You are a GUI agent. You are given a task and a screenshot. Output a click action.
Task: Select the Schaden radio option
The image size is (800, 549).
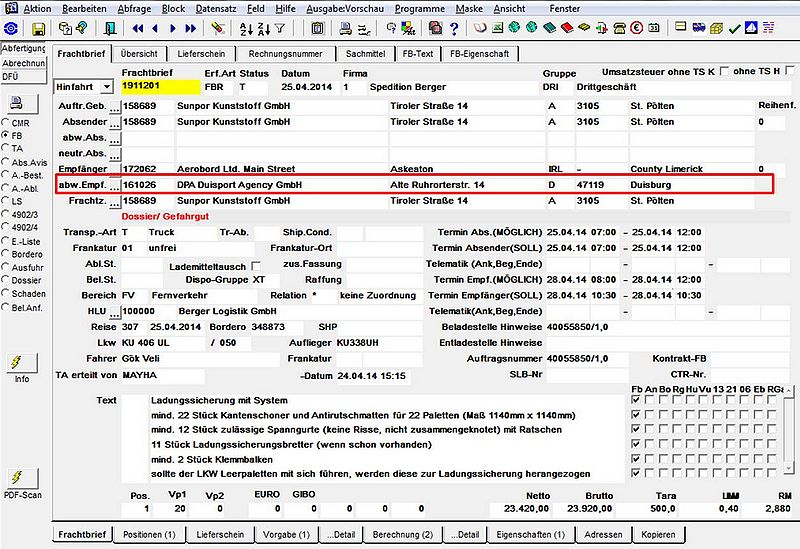pos(5,293)
